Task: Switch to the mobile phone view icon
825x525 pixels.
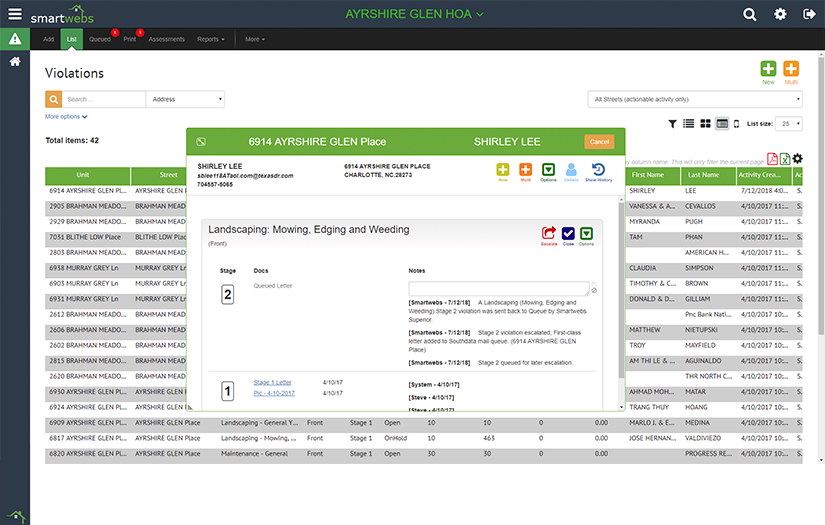Action: point(736,124)
